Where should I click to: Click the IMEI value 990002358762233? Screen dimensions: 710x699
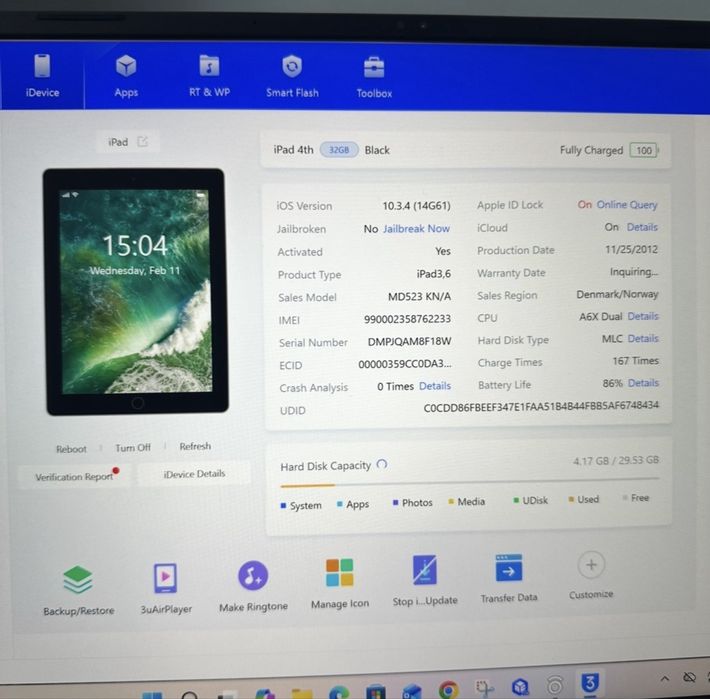407,319
